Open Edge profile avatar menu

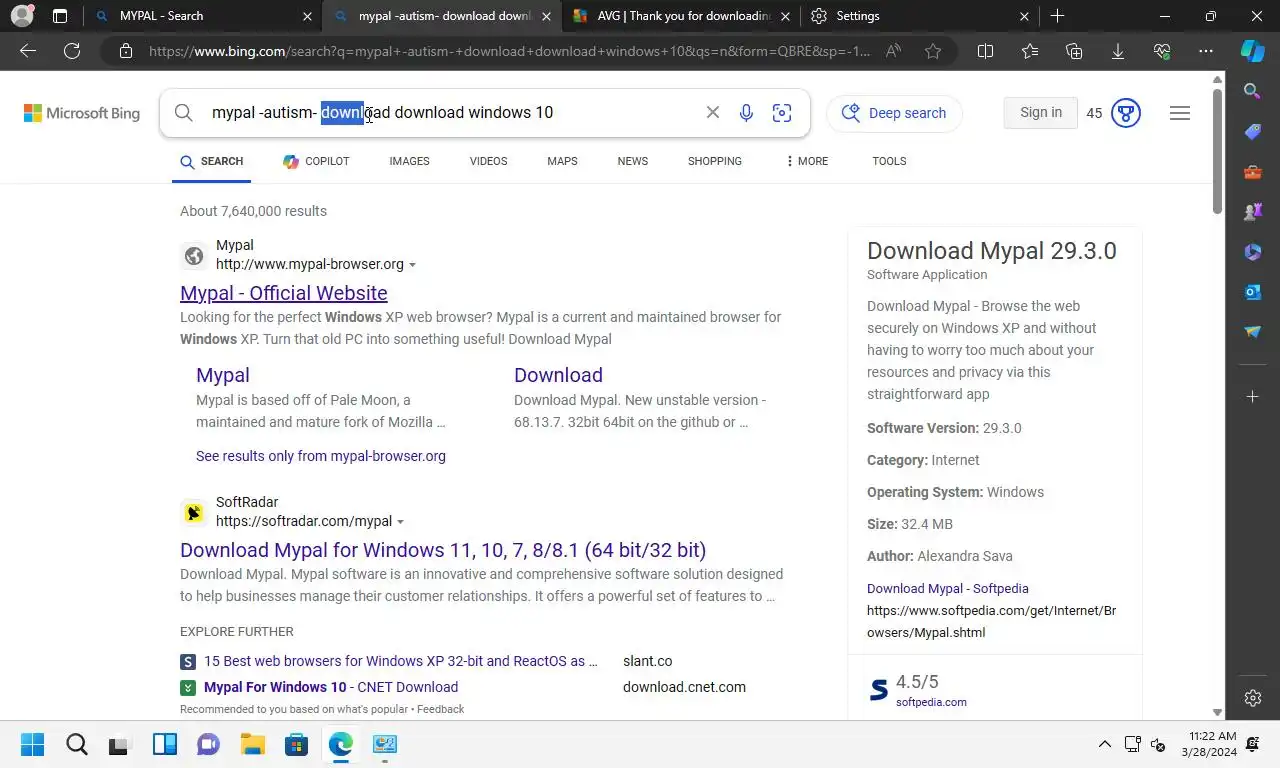[22, 16]
